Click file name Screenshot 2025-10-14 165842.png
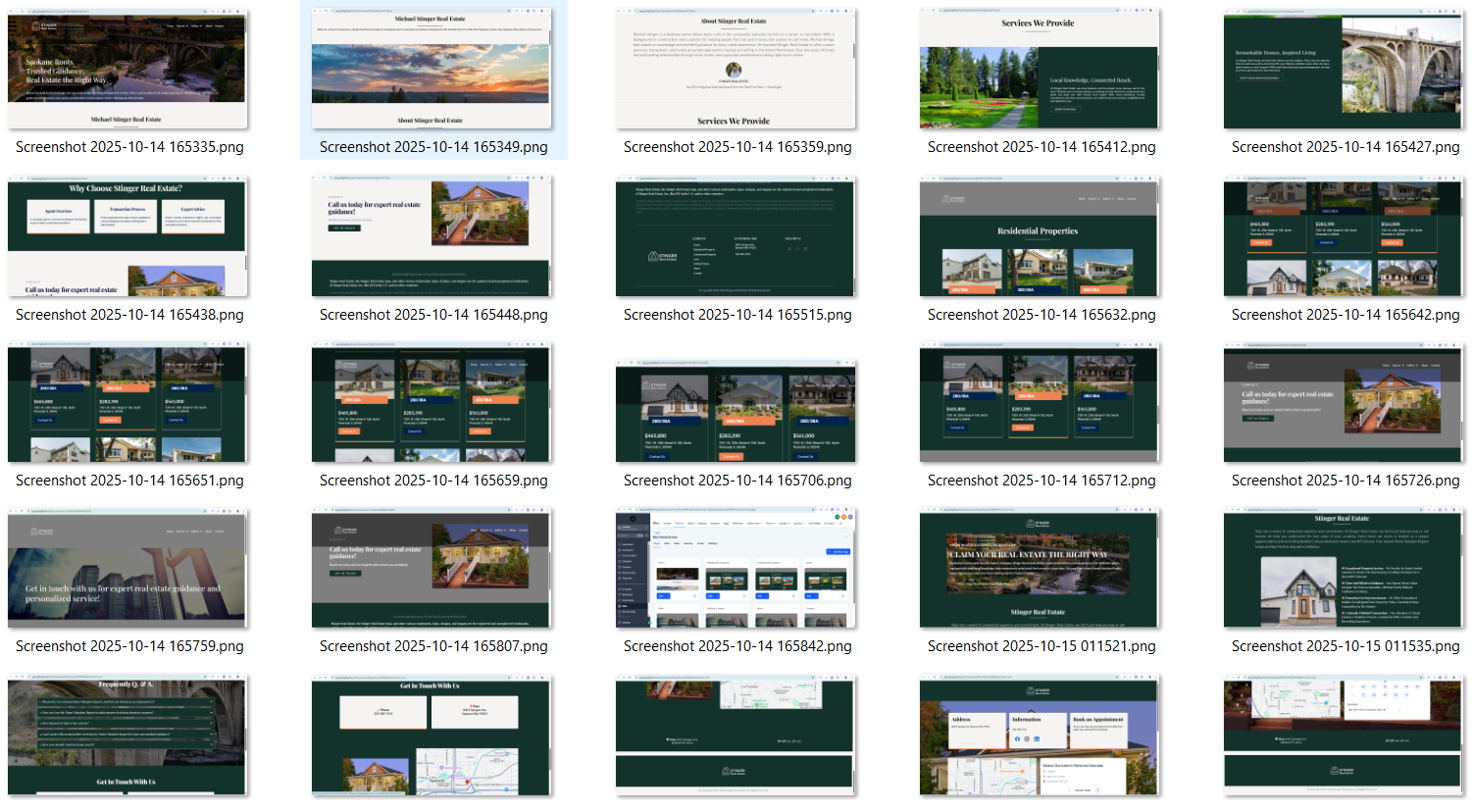The height and width of the screenshot is (812, 1474). click(x=737, y=646)
